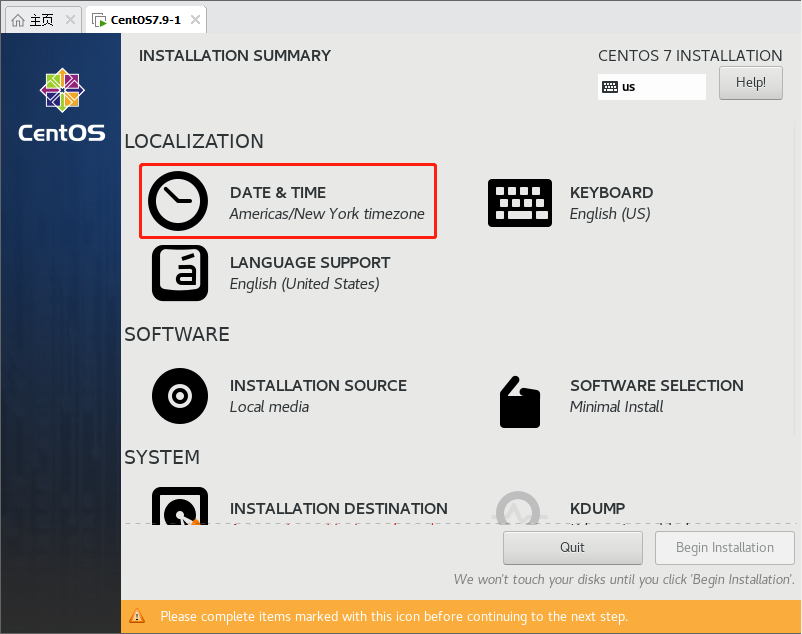Click 'Minimal Install' text
This screenshot has height=634, width=802.
(x=616, y=407)
